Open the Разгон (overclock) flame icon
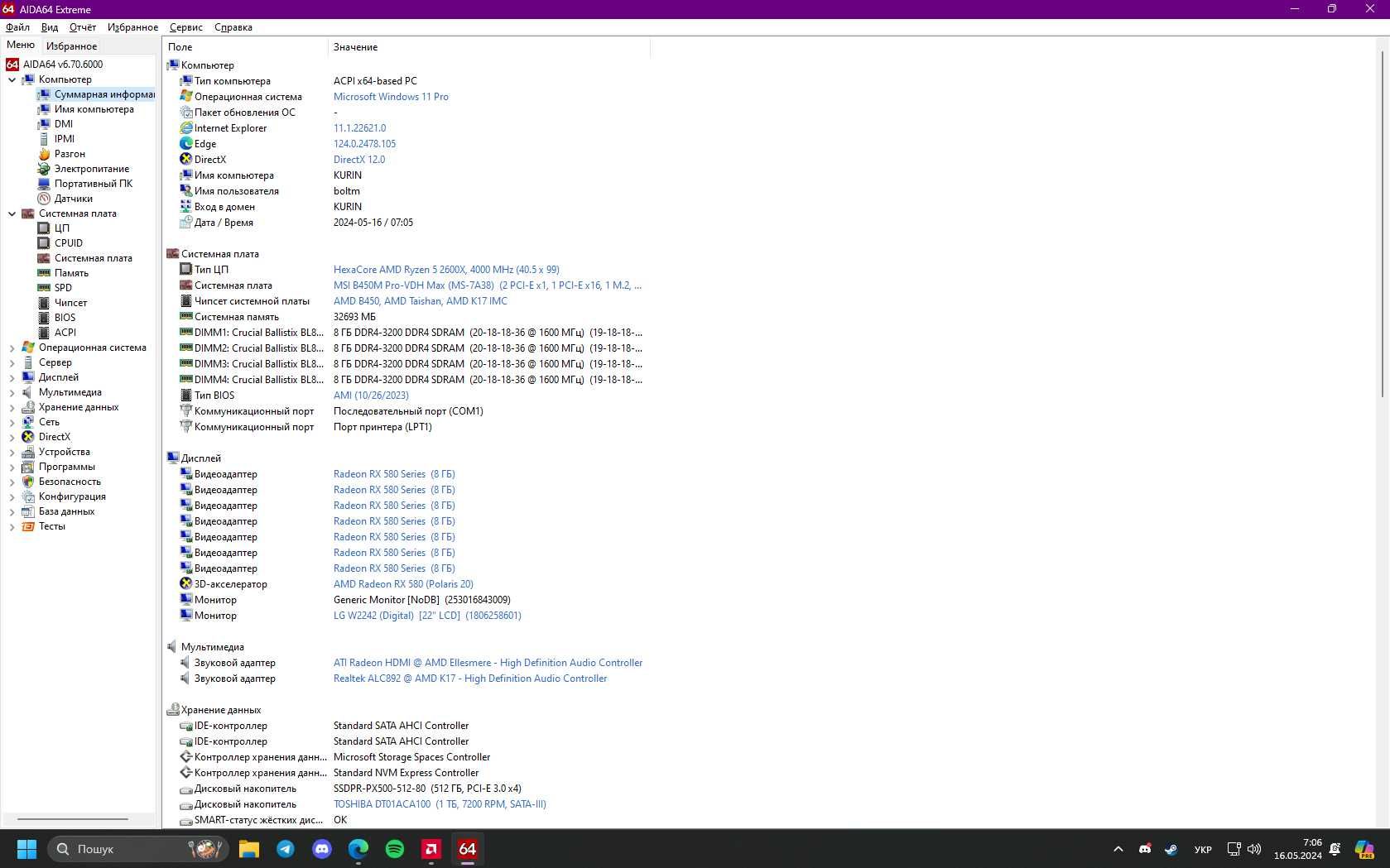Image resolution: width=1390 pixels, height=868 pixels. [44, 154]
